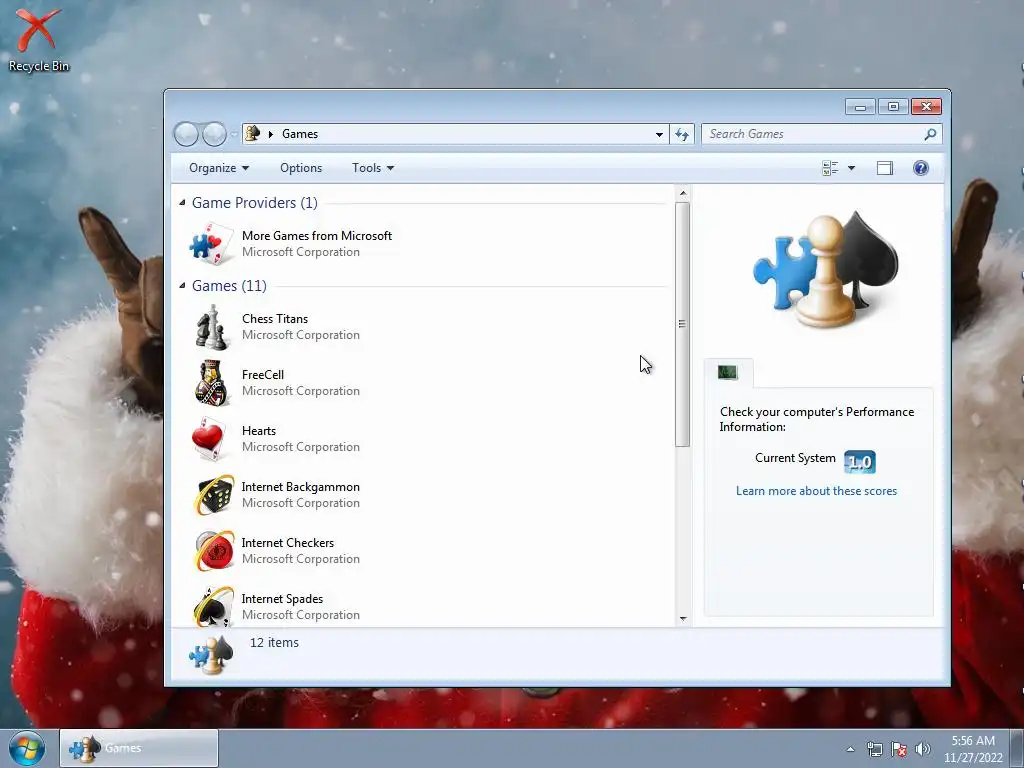This screenshot has height=768, width=1024.
Task: Click the taskbar clock and date
Action: click(973, 749)
